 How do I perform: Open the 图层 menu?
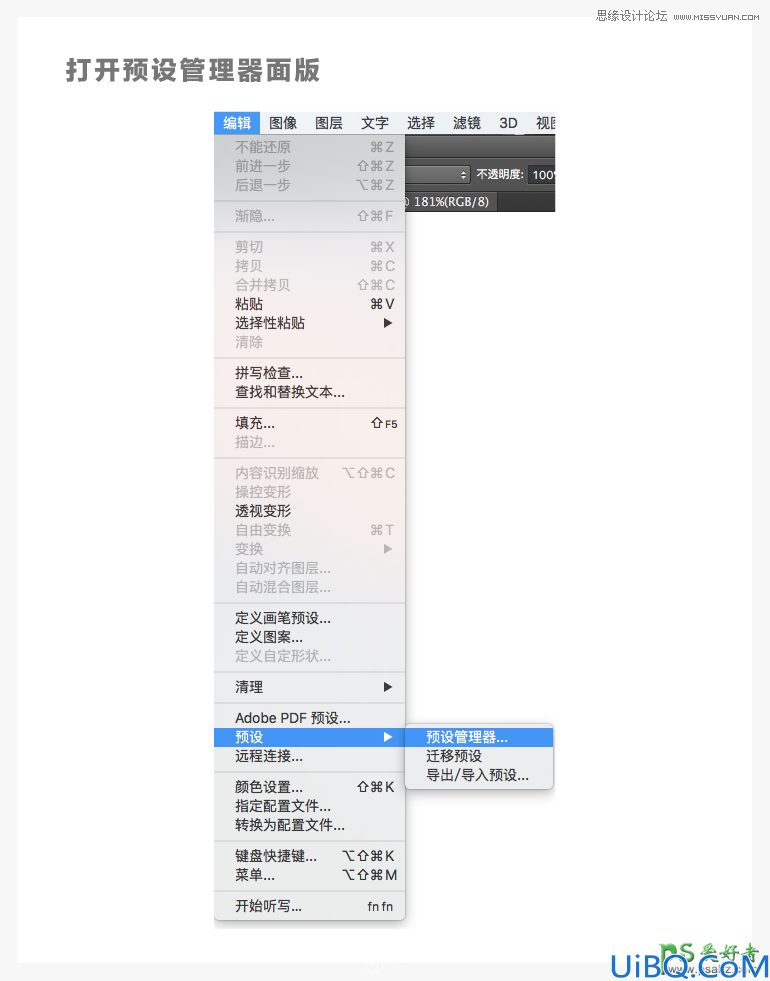click(x=329, y=123)
